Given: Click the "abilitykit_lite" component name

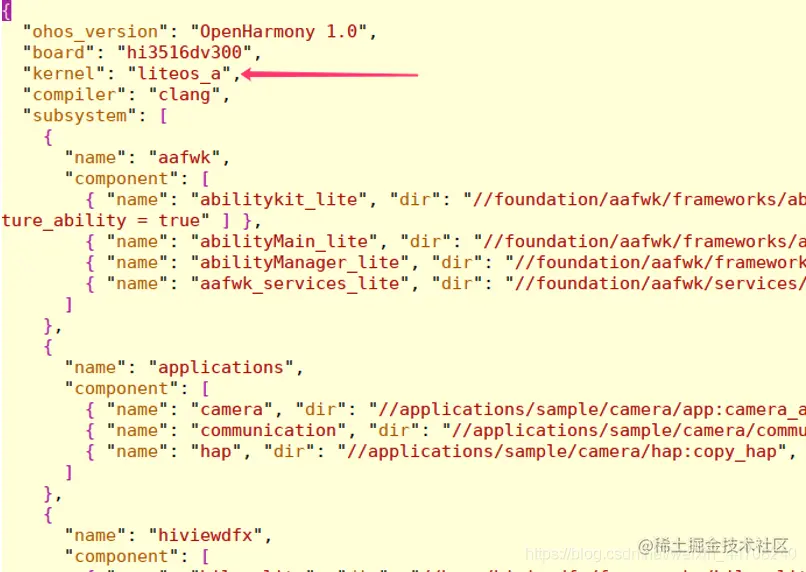Looking at the screenshot, I should [x=279, y=199].
